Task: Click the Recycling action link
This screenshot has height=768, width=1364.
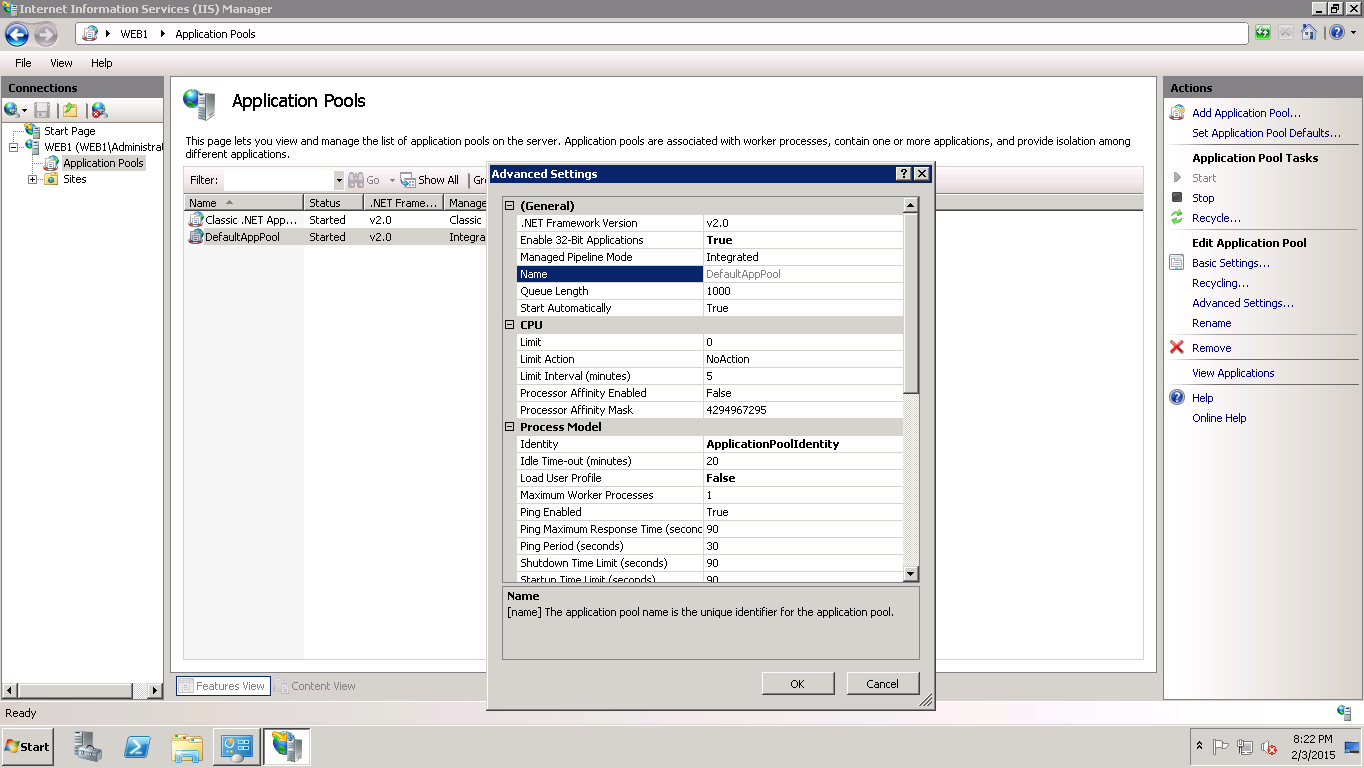Action: tap(1220, 283)
